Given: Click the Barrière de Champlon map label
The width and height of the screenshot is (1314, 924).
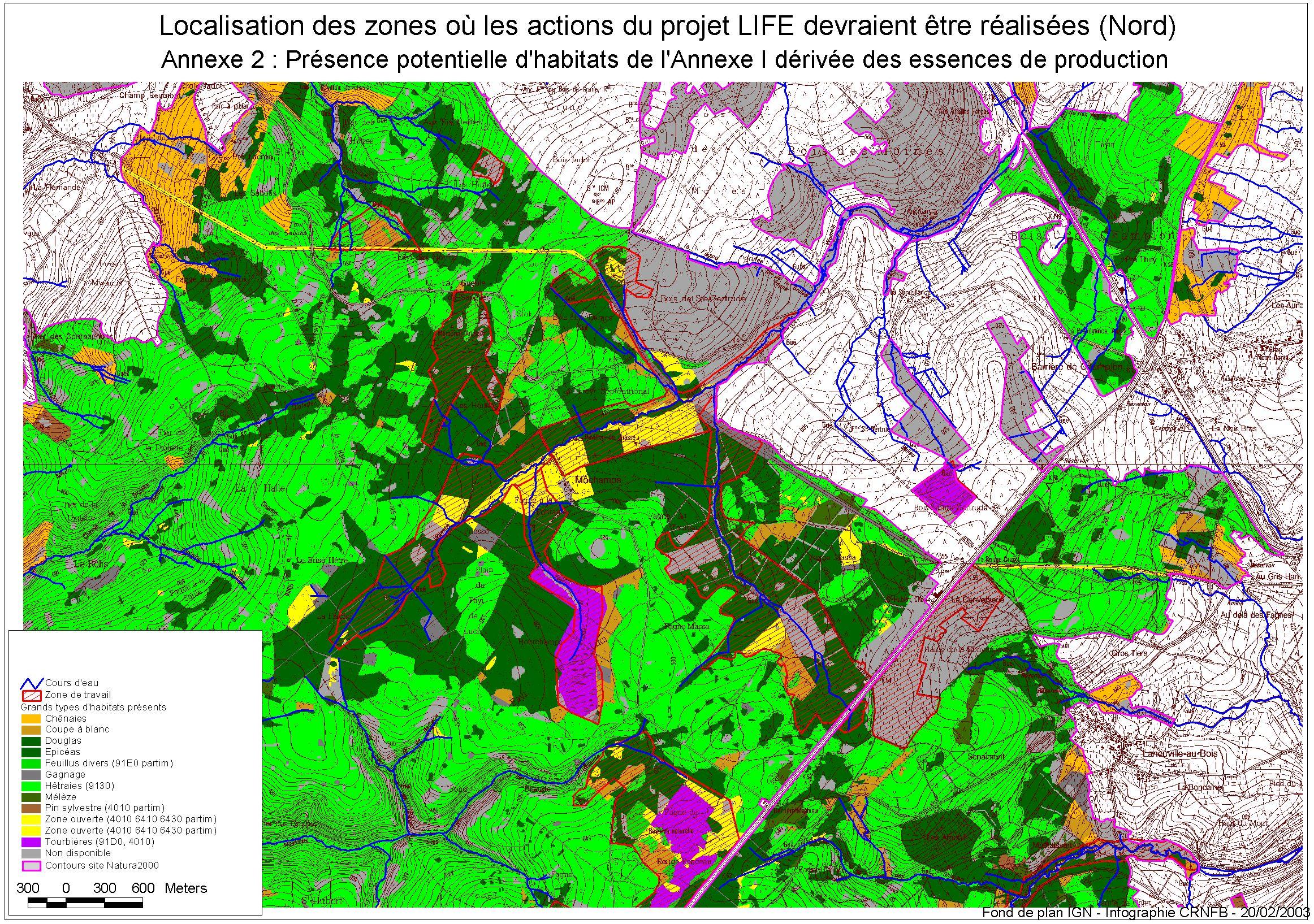Looking at the screenshot, I should coord(1077,367).
